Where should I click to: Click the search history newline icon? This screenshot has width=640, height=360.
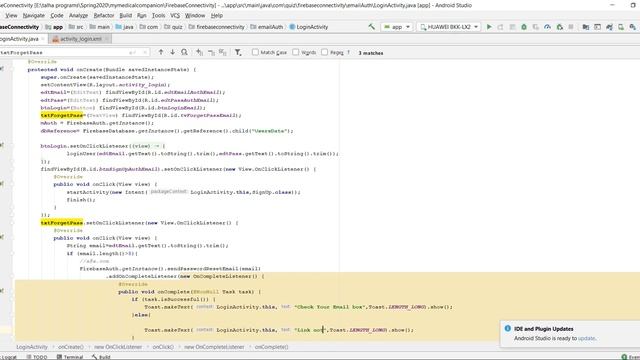click(132, 53)
